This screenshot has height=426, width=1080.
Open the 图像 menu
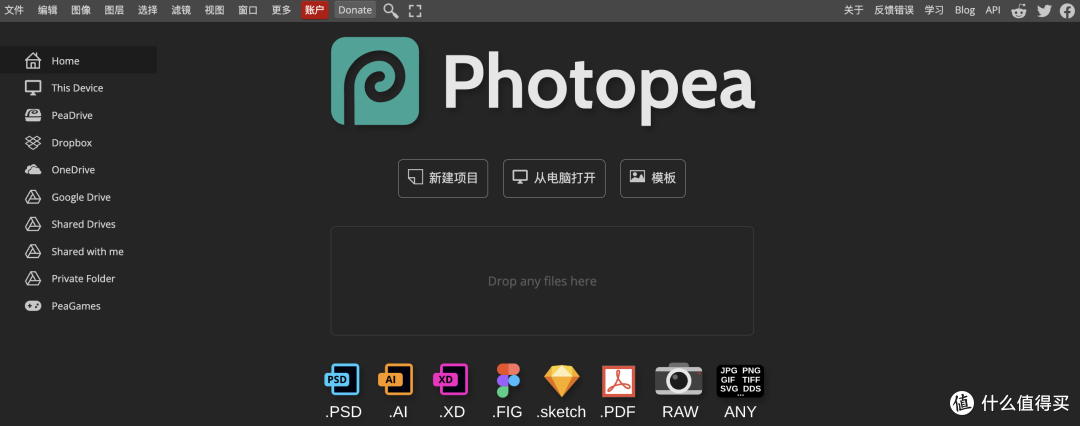point(81,10)
